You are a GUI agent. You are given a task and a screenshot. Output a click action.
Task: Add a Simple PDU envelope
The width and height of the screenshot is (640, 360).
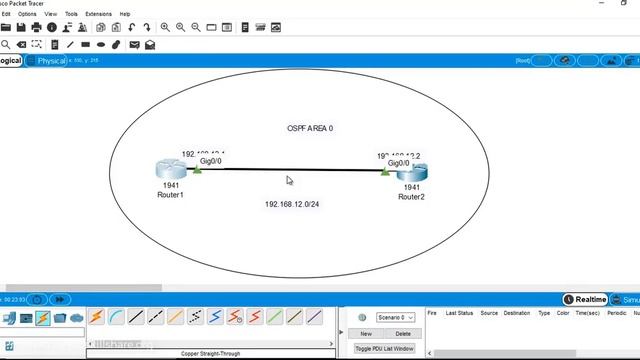tap(134, 44)
